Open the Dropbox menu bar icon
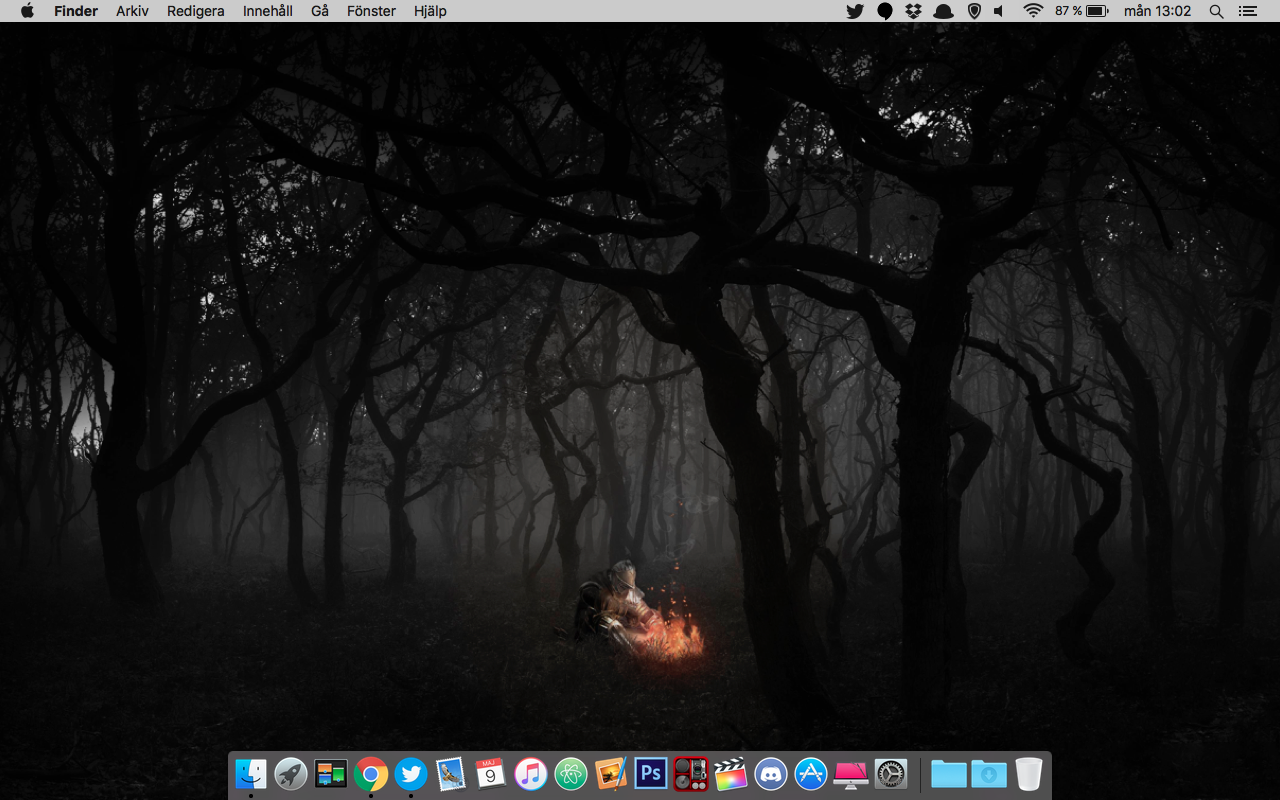 [913, 11]
